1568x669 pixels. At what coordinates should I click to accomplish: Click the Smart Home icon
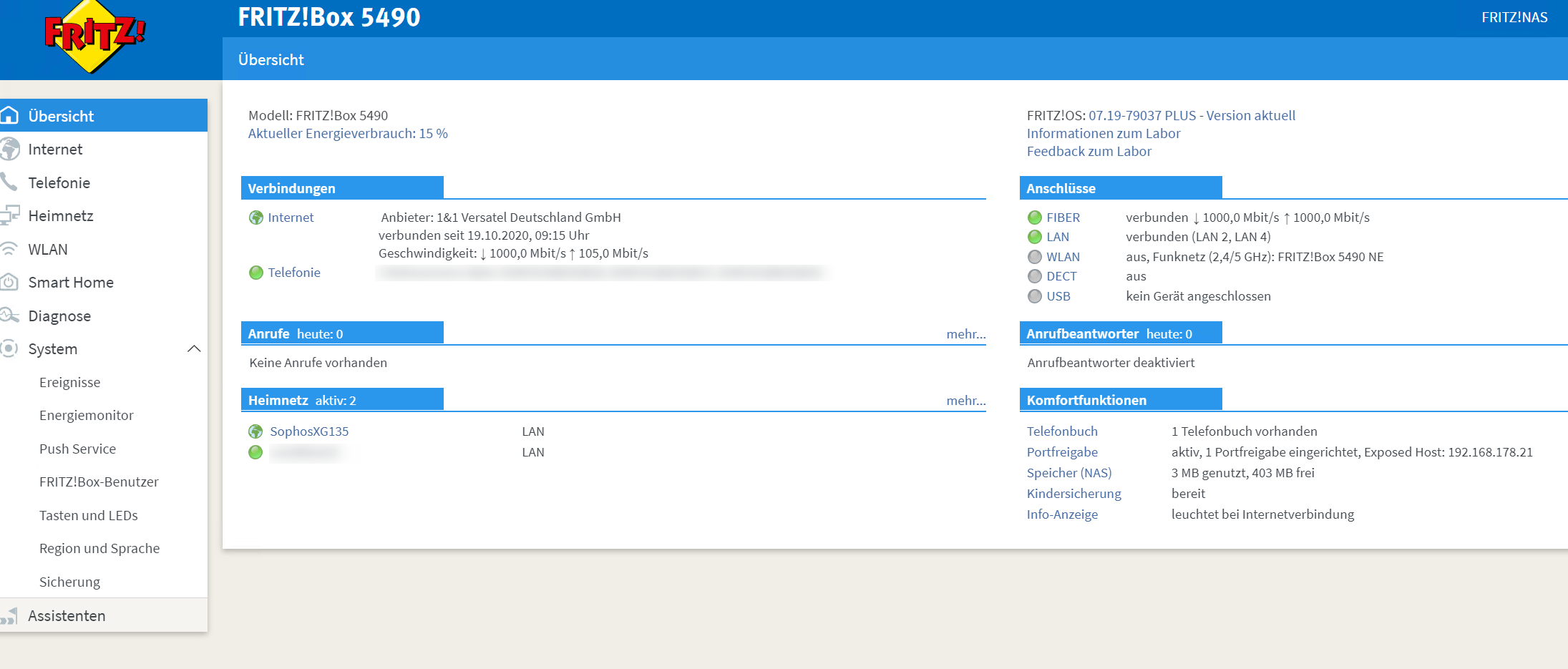pyautogui.click(x=9, y=282)
